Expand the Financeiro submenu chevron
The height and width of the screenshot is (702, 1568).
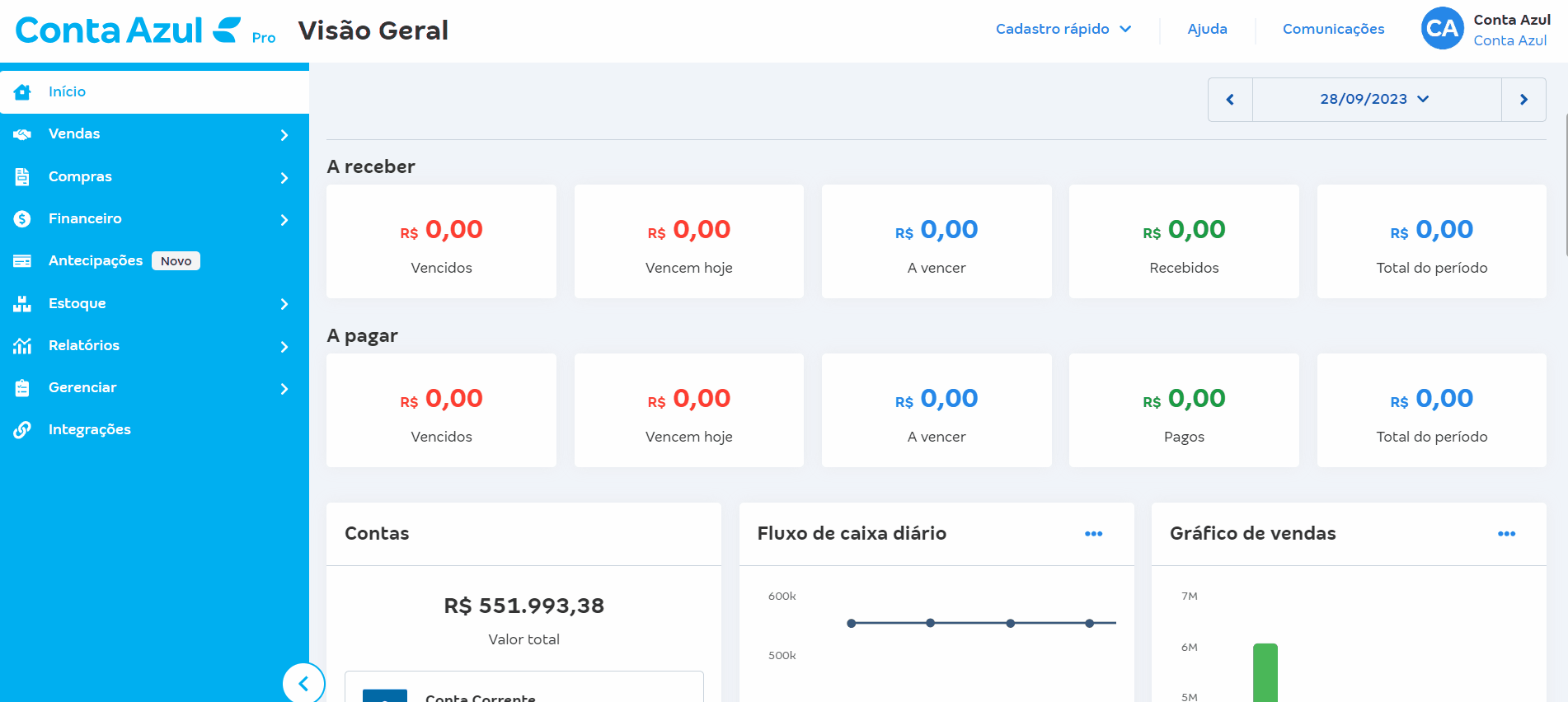pyautogui.click(x=284, y=220)
